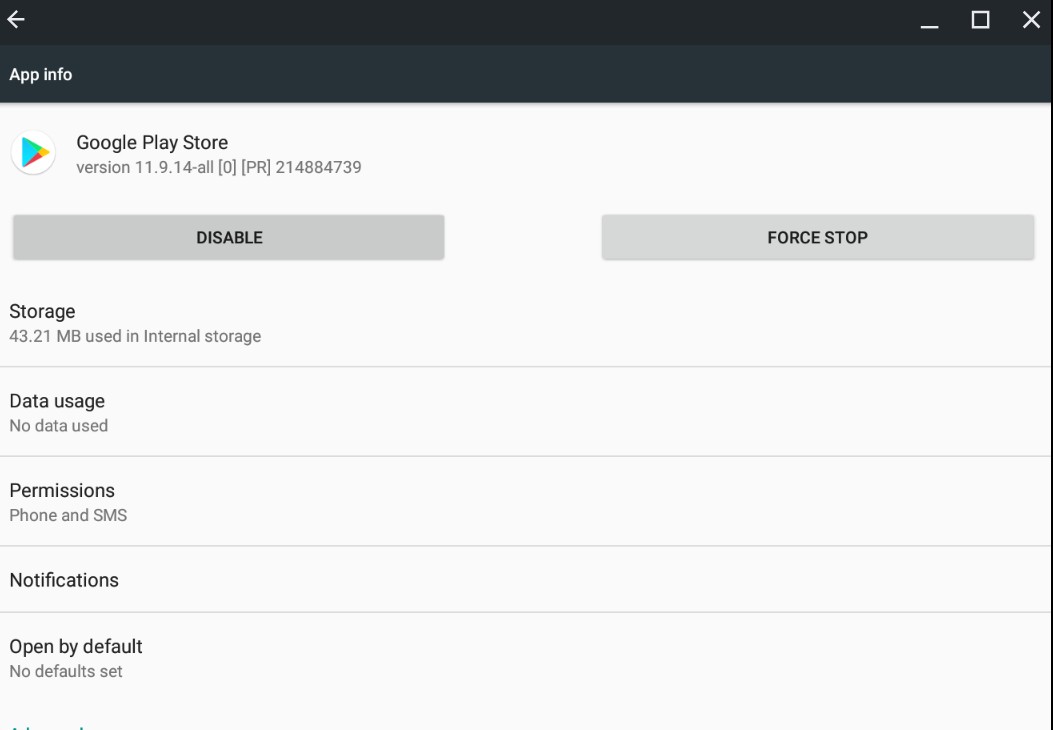Maximize the App info window
The height and width of the screenshot is (730, 1053).
(x=980, y=19)
